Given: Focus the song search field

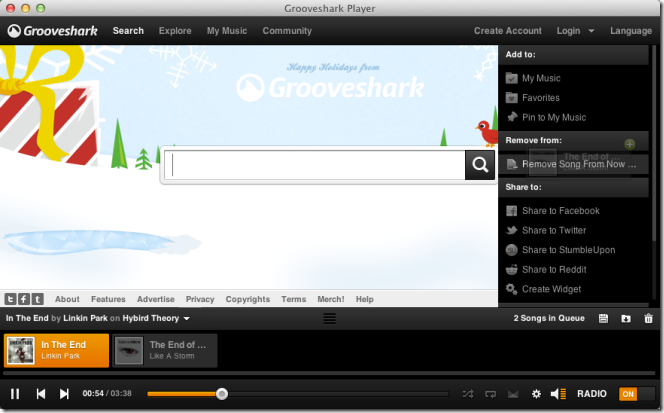Looking at the screenshot, I should [x=315, y=165].
